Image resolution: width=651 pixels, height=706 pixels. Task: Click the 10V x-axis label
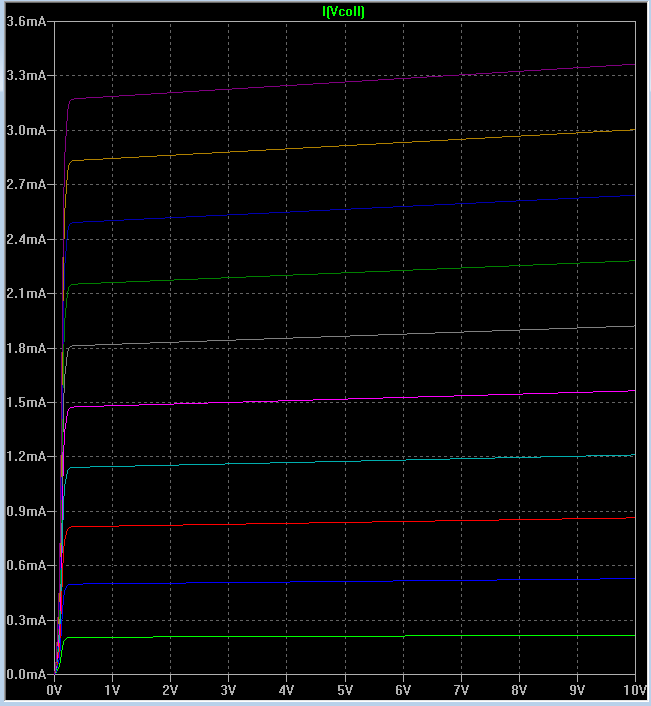(x=635, y=690)
